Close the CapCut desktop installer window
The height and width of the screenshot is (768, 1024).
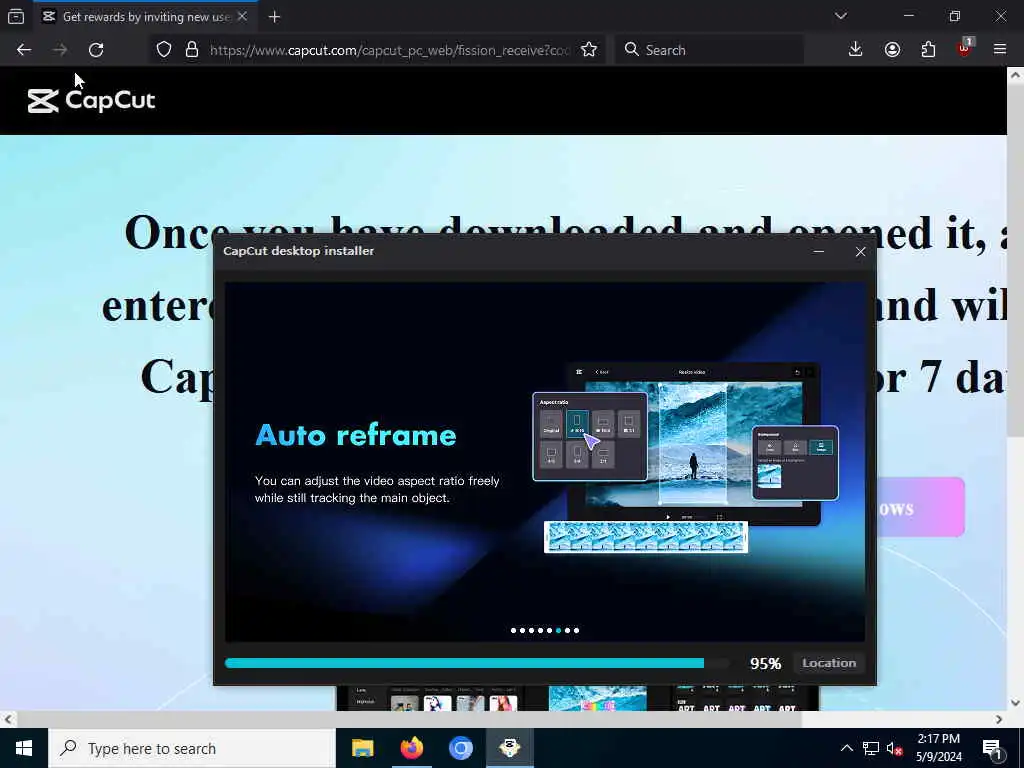[x=860, y=251]
